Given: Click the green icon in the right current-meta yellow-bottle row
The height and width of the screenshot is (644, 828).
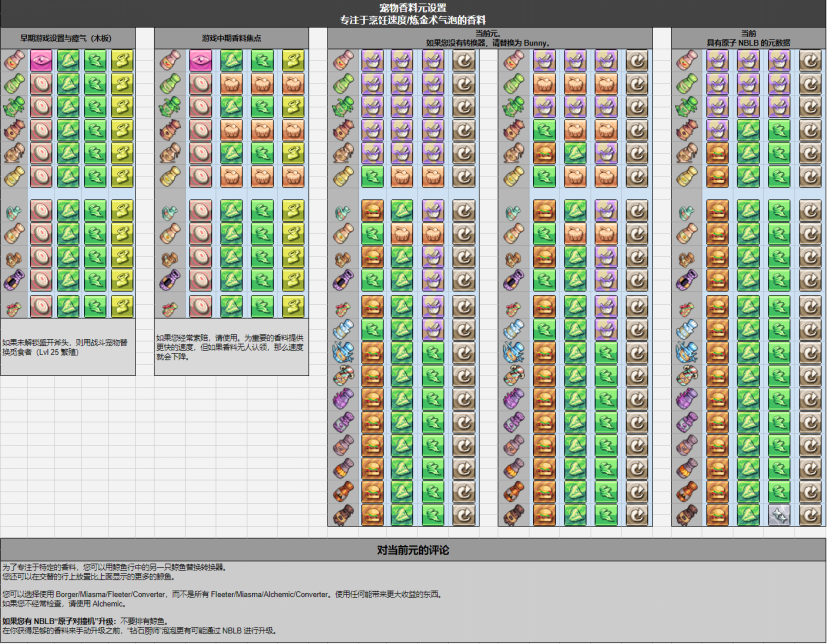Looking at the screenshot, I should click(544, 177).
